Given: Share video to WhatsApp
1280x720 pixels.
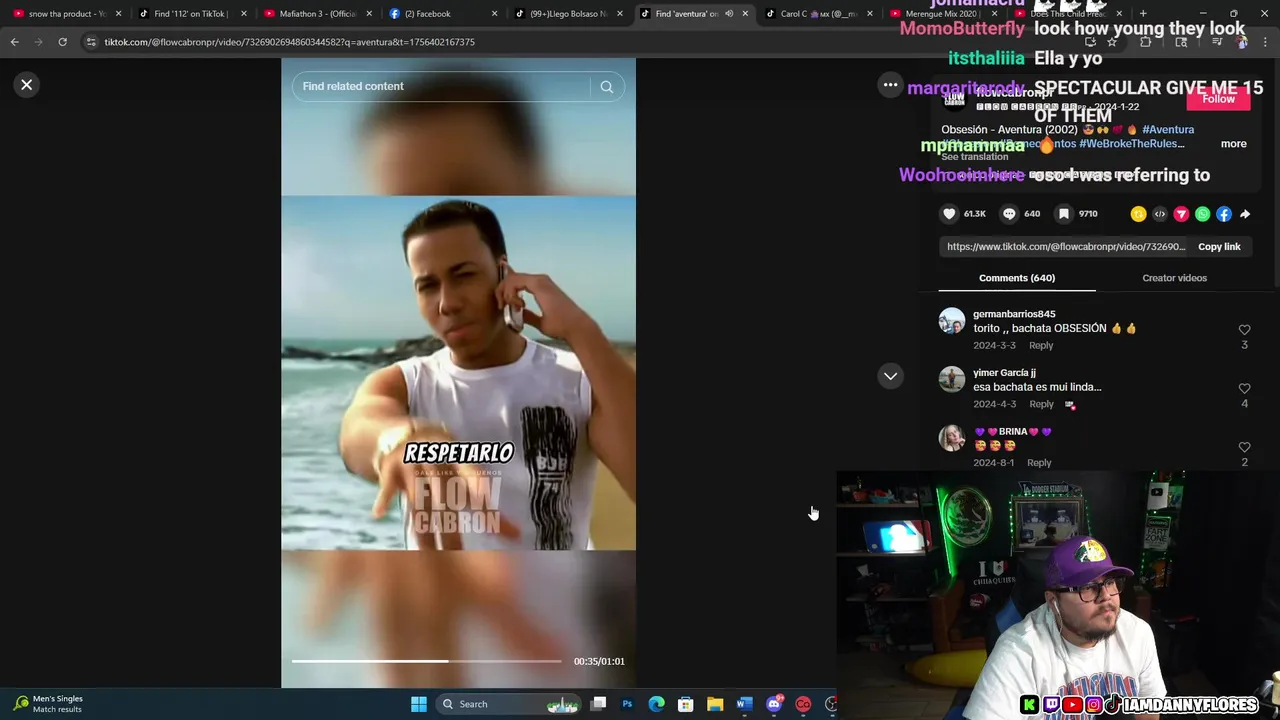Looking at the screenshot, I should coord(1203,214).
